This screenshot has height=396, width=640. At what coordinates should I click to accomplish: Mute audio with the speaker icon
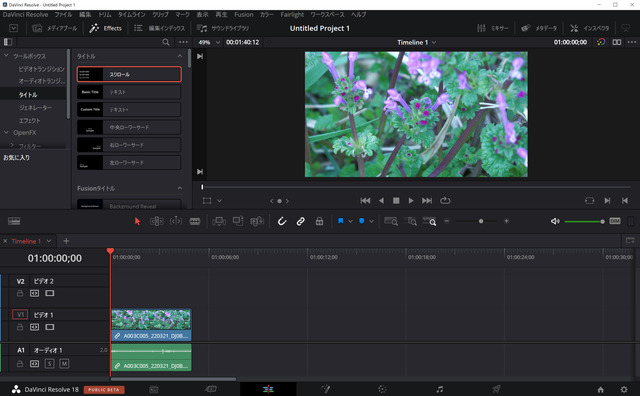click(x=555, y=221)
